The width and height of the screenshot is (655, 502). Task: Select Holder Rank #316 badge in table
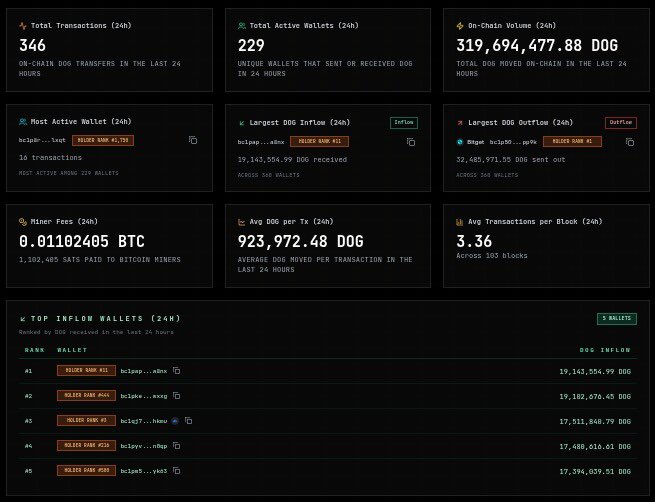click(x=86, y=445)
